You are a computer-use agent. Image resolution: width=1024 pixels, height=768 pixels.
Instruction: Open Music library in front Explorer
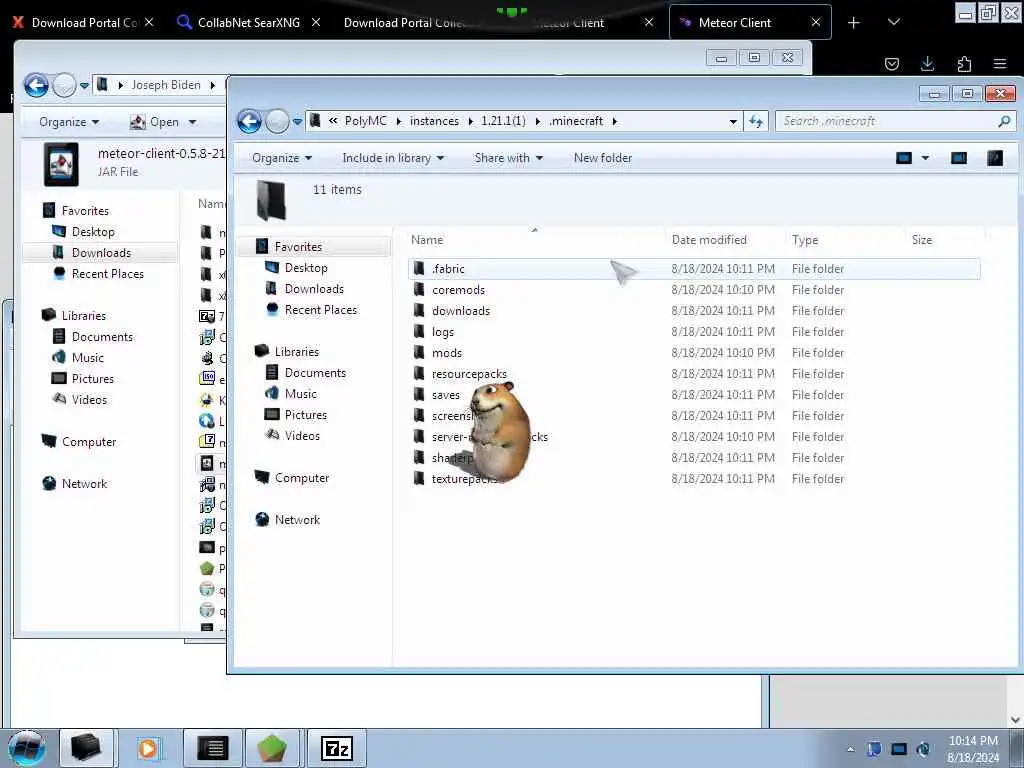[300, 393]
